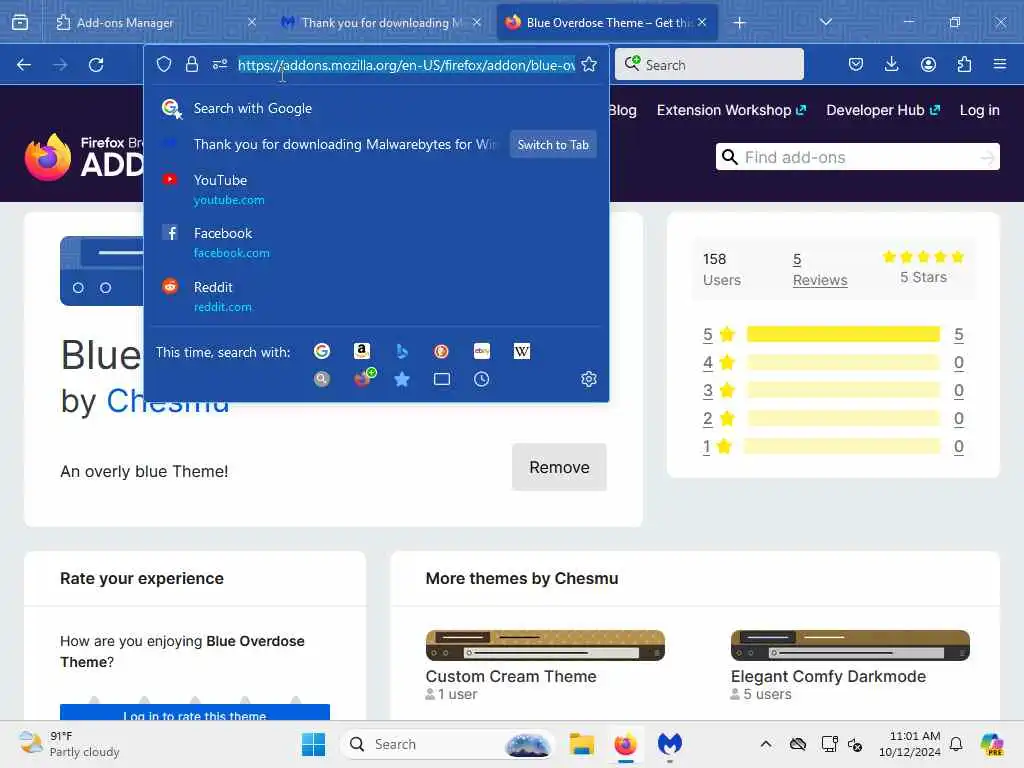The height and width of the screenshot is (768, 1024).
Task: Click the Find add-ons search field
Action: 857,157
